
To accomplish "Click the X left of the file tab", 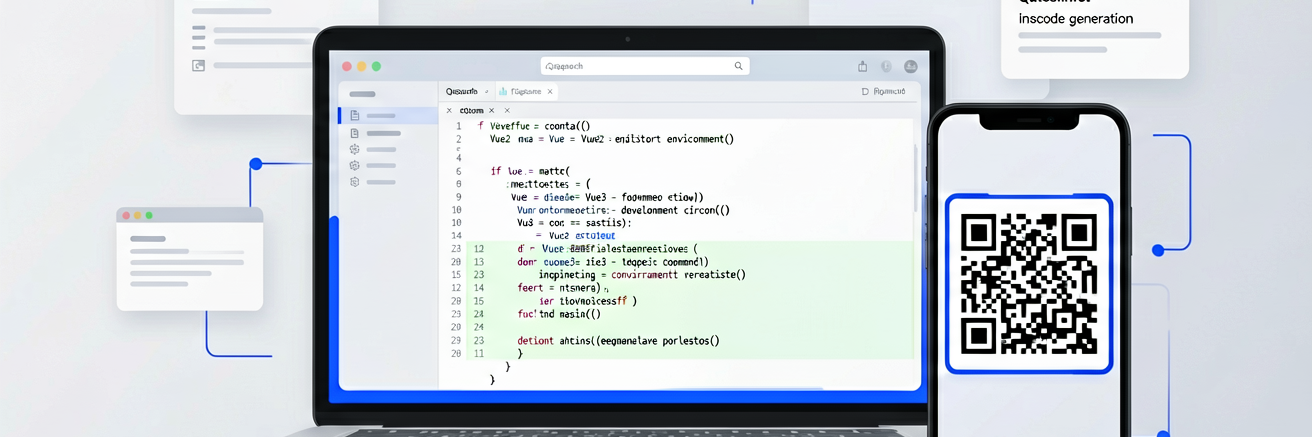I will 449,110.
